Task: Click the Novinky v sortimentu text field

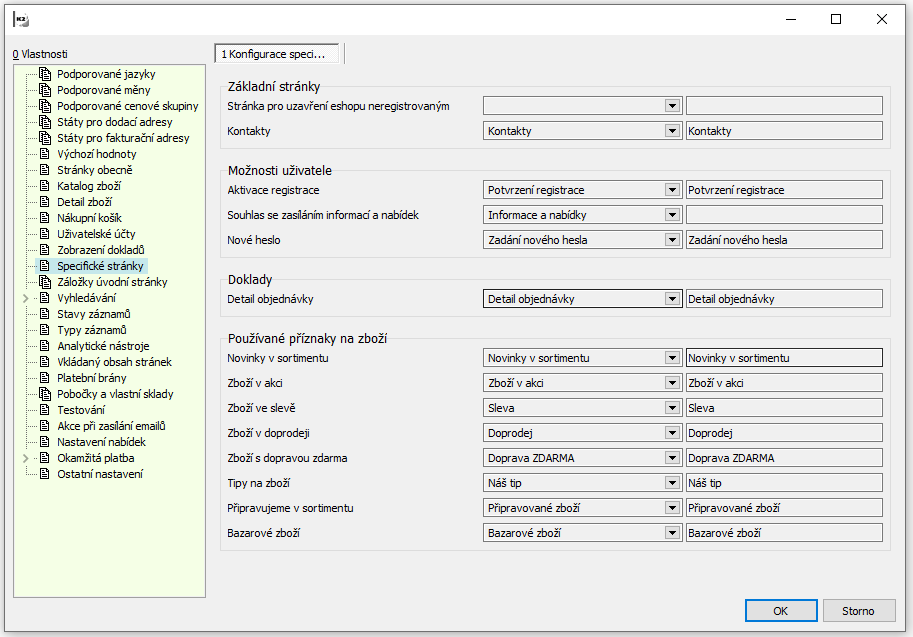Action: point(784,358)
